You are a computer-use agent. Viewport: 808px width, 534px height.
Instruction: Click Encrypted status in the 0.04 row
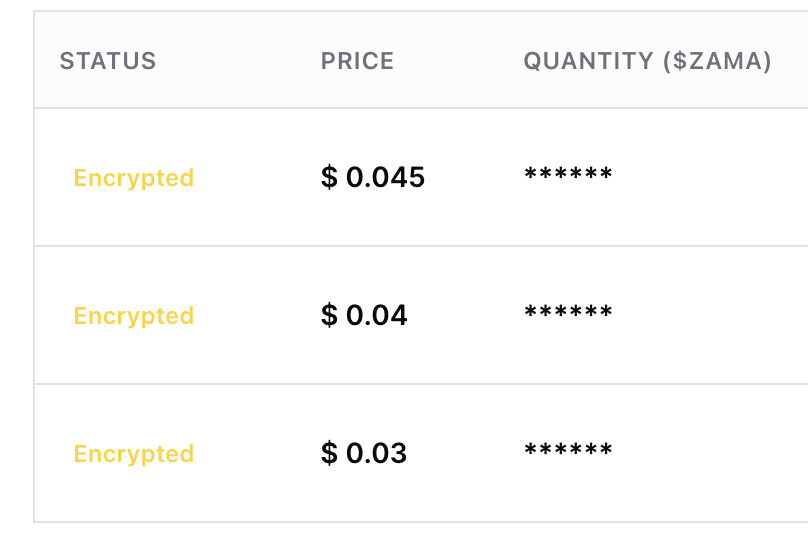[x=134, y=316]
